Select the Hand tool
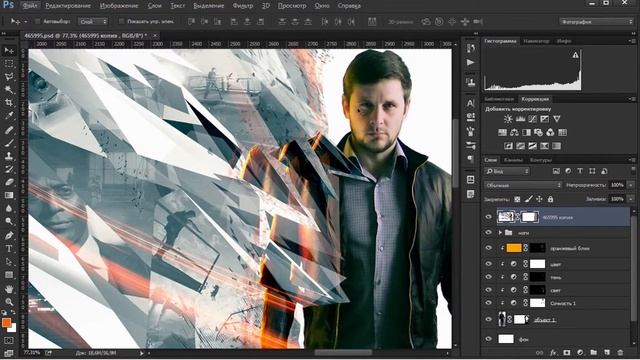 coord(9,289)
